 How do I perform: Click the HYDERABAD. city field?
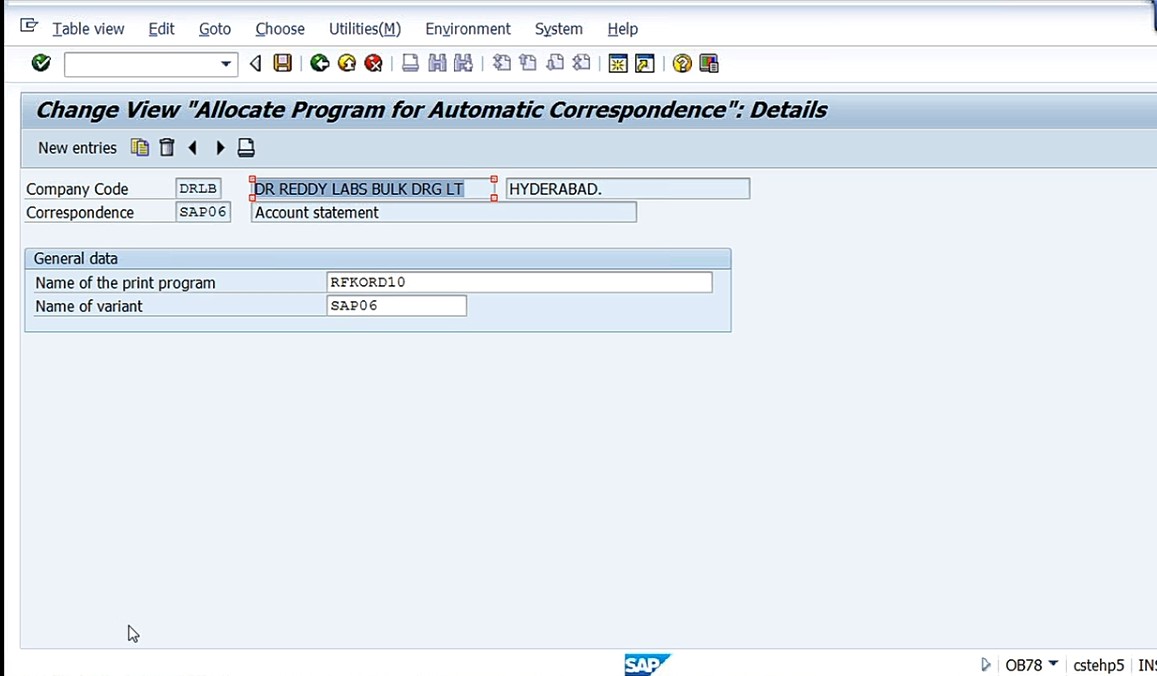tap(628, 189)
